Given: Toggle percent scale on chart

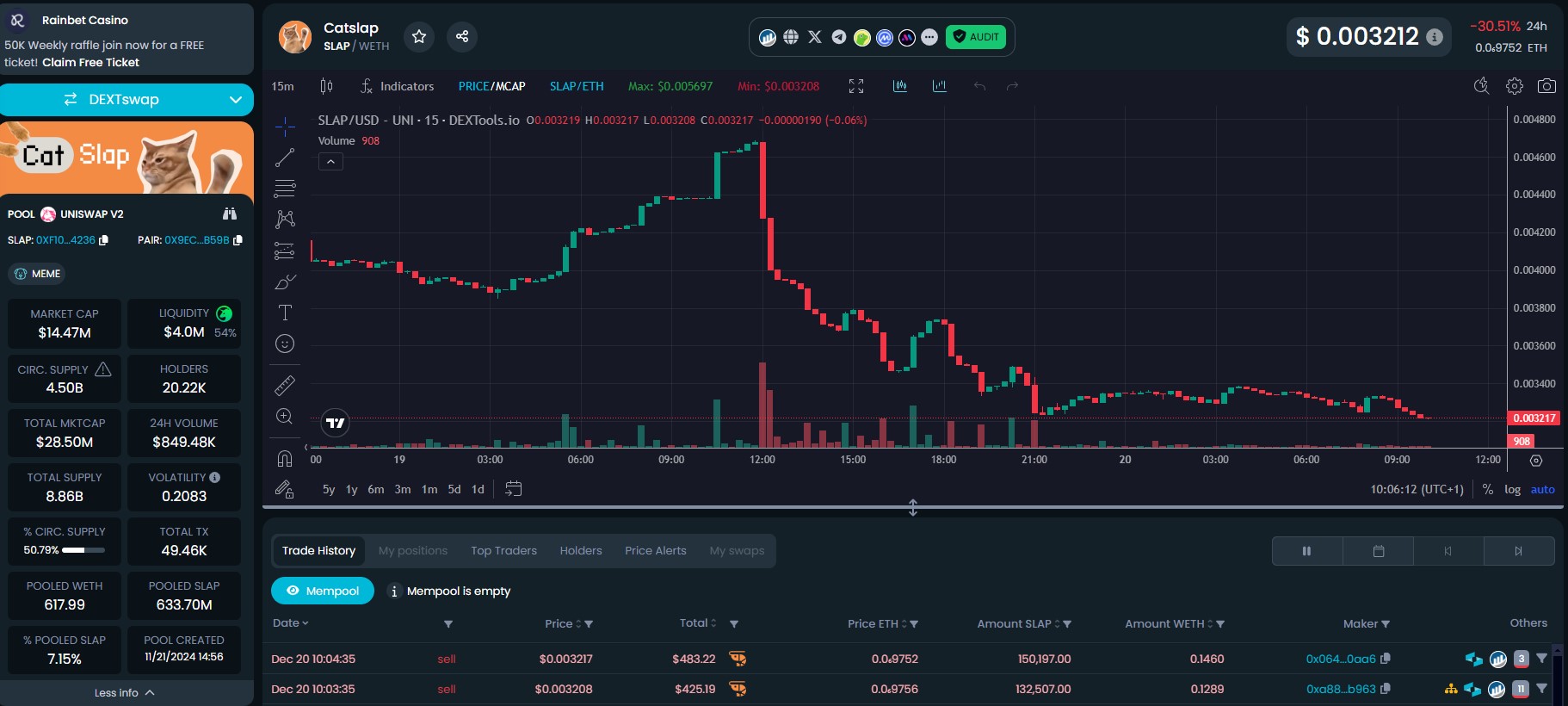Looking at the screenshot, I should click(1488, 489).
